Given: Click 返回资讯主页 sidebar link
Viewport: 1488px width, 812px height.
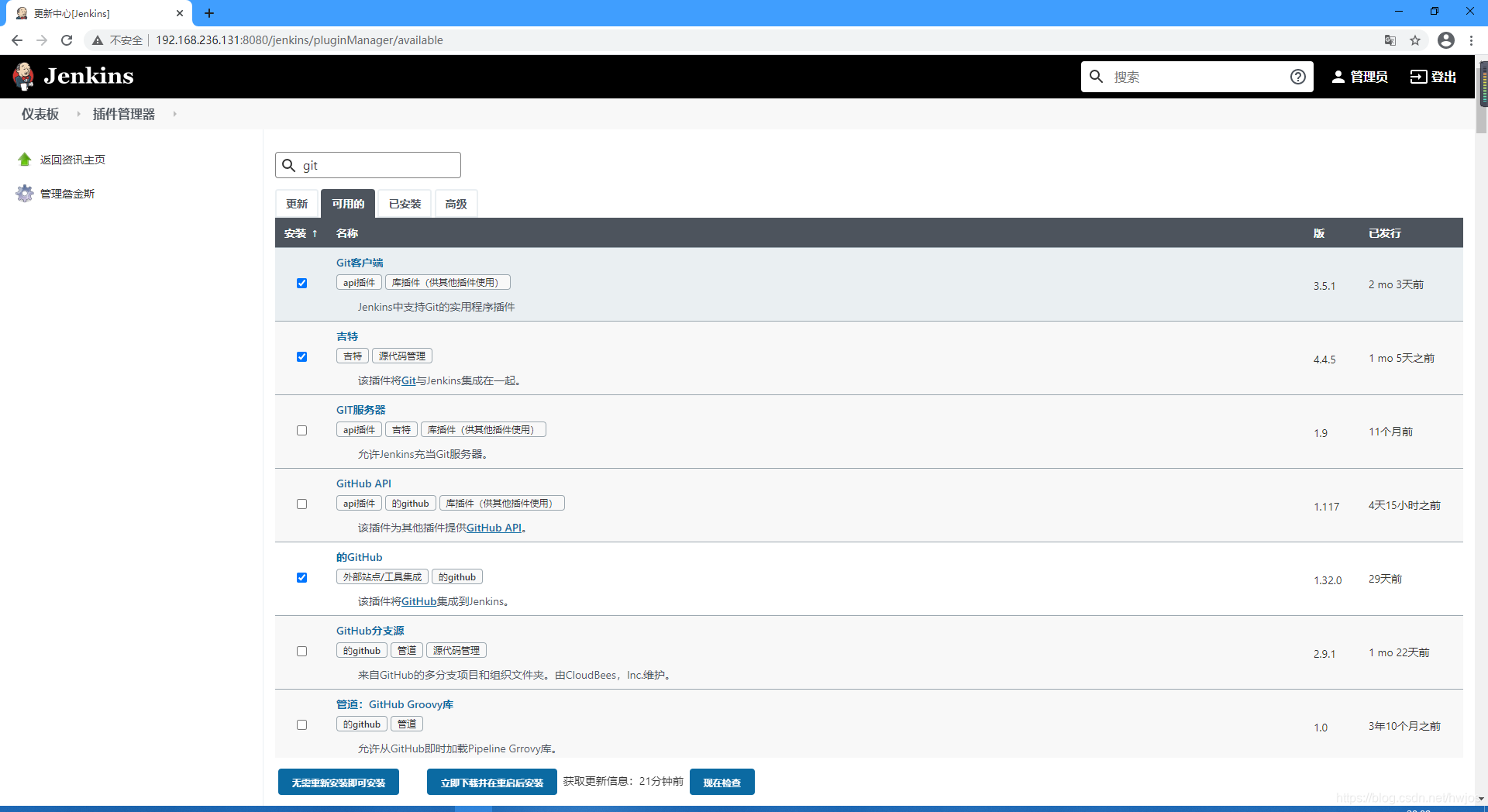Looking at the screenshot, I should click(73, 160).
